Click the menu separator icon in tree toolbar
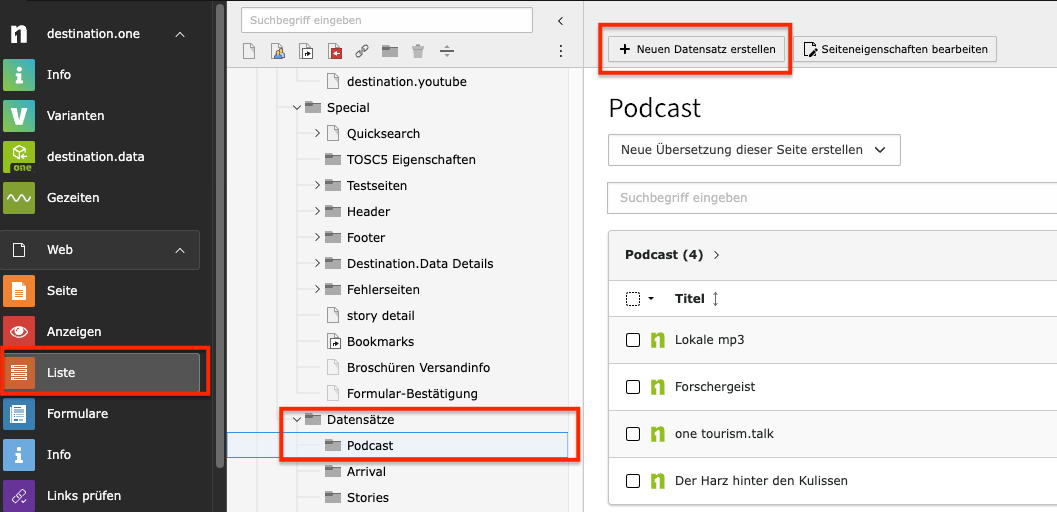1057x512 pixels. (x=447, y=51)
